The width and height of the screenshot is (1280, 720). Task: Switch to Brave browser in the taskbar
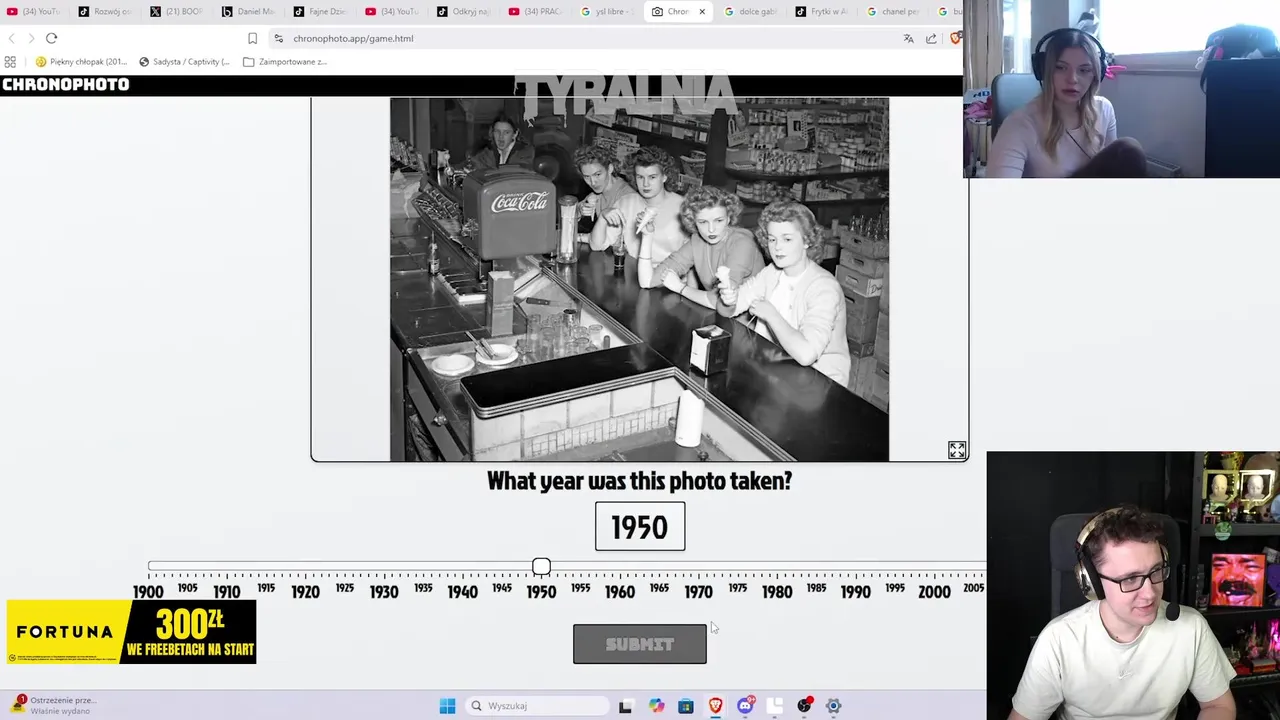click(x=715, y=706)
